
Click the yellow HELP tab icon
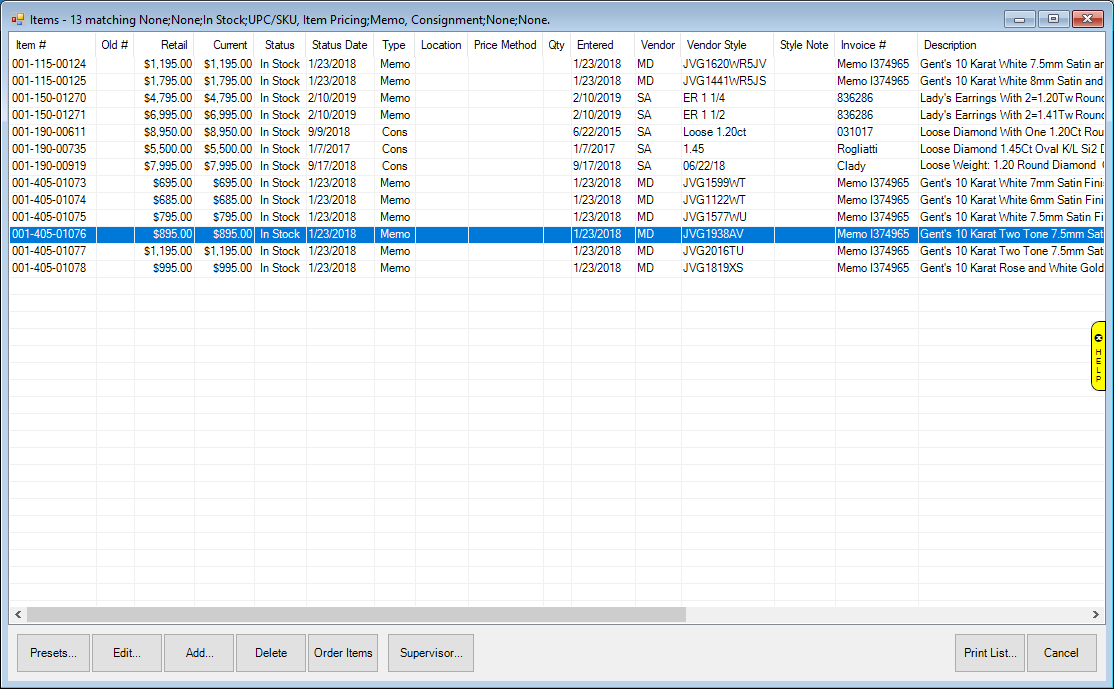click(1098, 355)
